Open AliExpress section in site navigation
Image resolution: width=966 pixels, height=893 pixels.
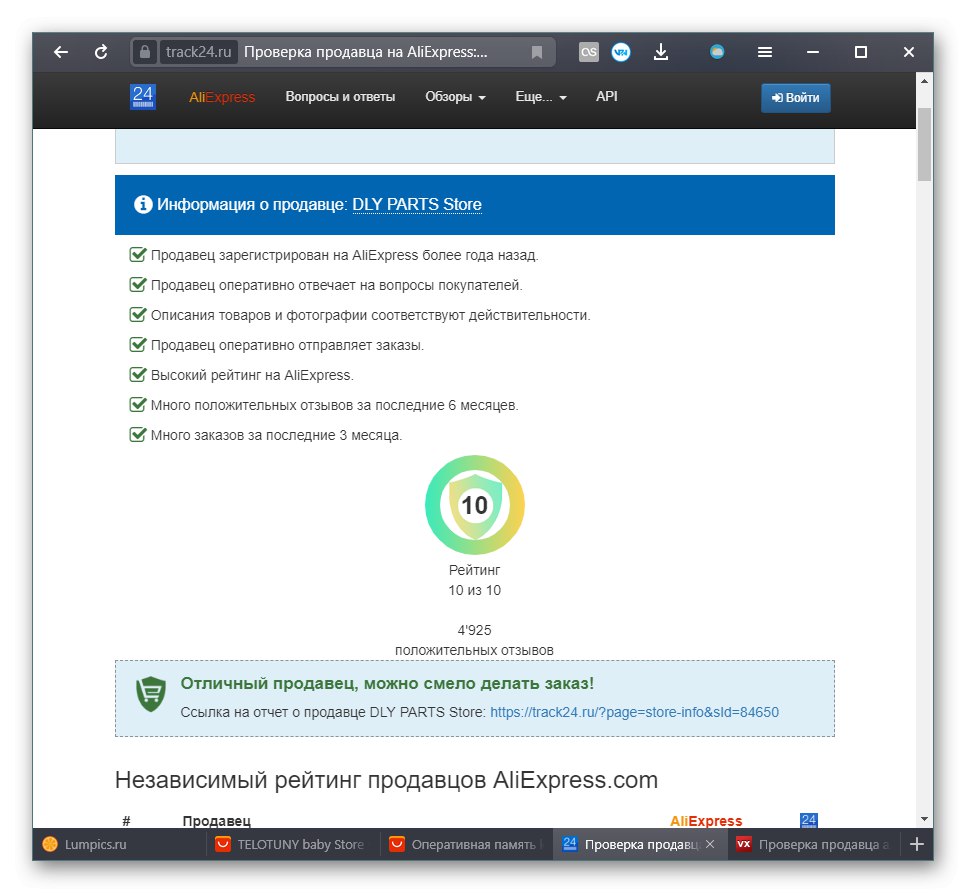click(222, 97)
